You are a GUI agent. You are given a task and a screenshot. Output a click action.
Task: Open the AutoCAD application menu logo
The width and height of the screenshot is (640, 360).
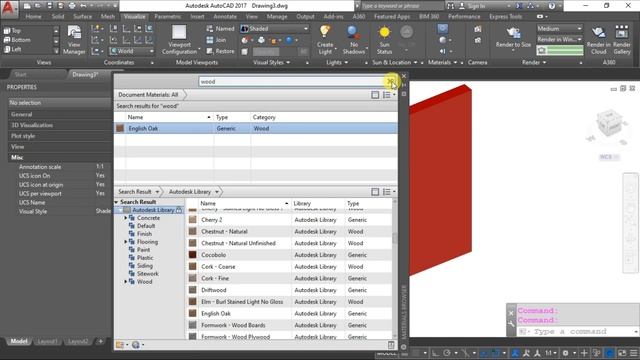(x=9, y=9)
